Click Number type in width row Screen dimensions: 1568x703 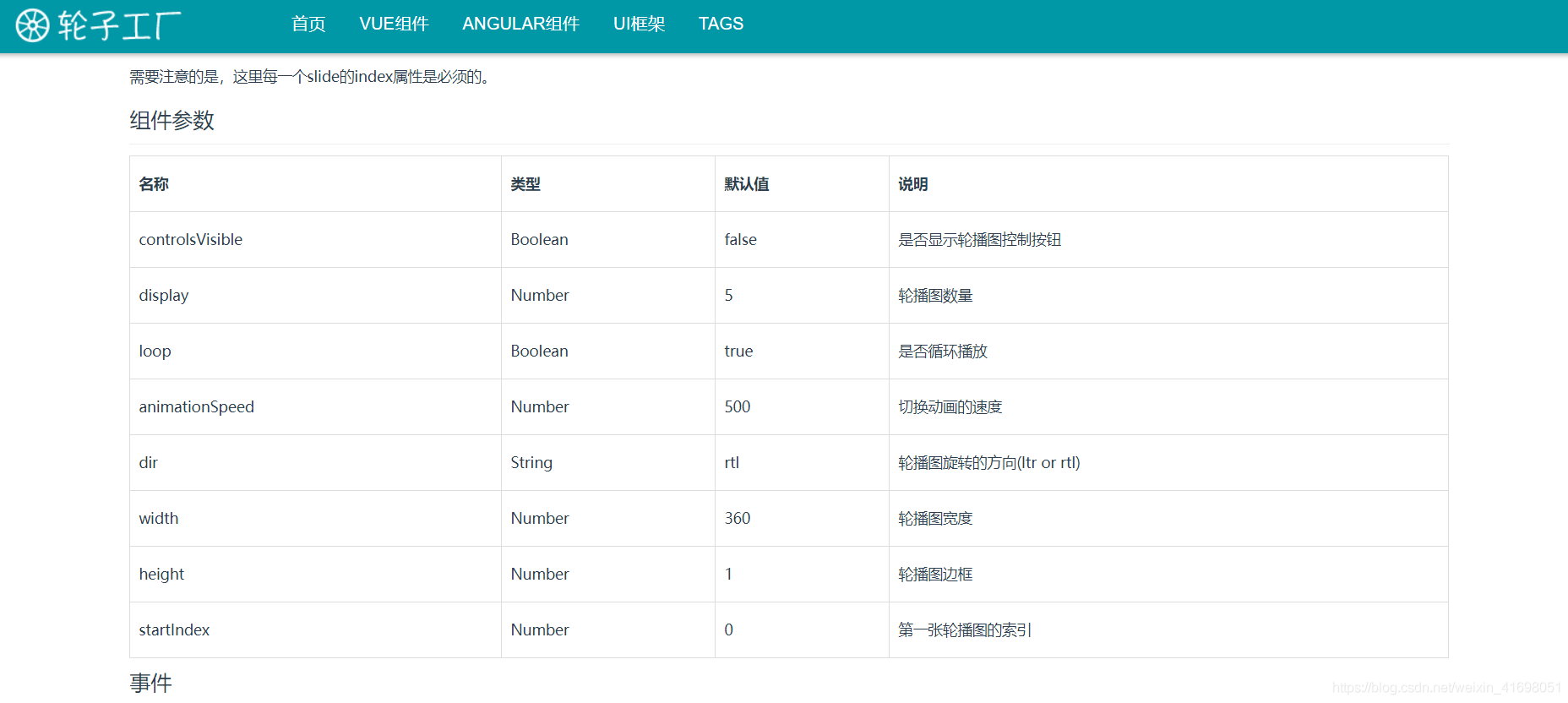click(540, 519)
